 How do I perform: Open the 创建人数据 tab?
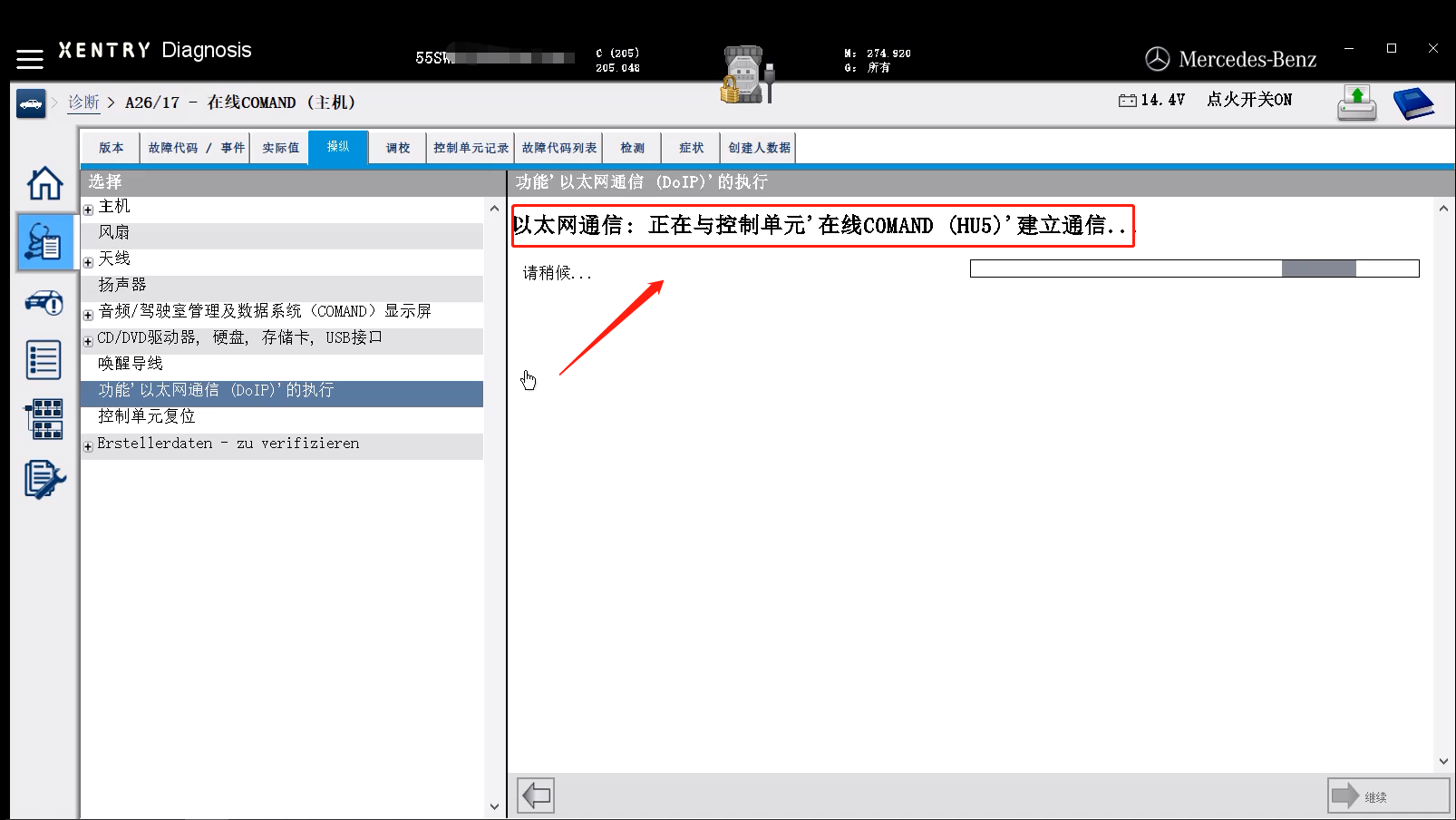759,148
